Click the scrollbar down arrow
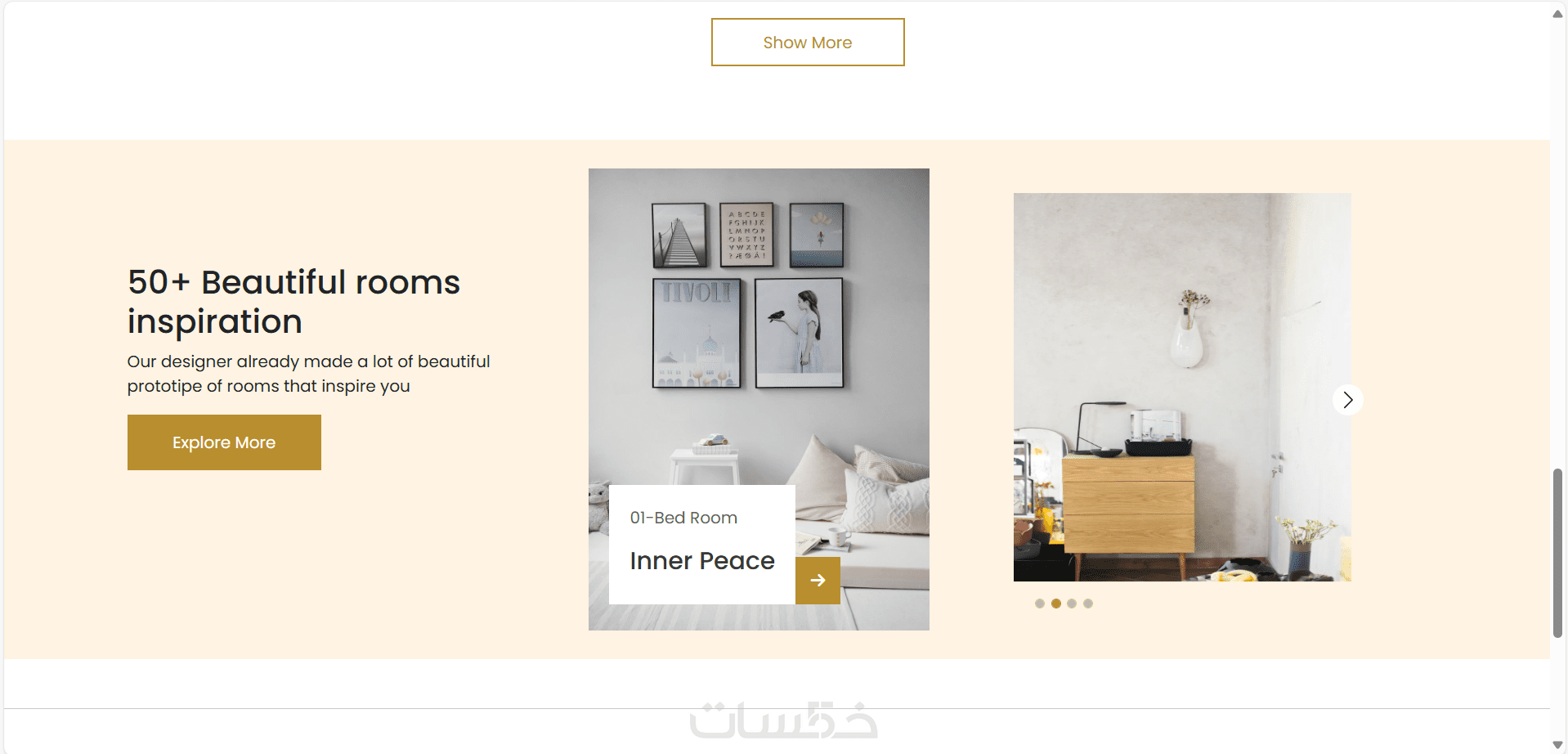Screen dimensions: 1568x754 click(x=1558, y=744)
